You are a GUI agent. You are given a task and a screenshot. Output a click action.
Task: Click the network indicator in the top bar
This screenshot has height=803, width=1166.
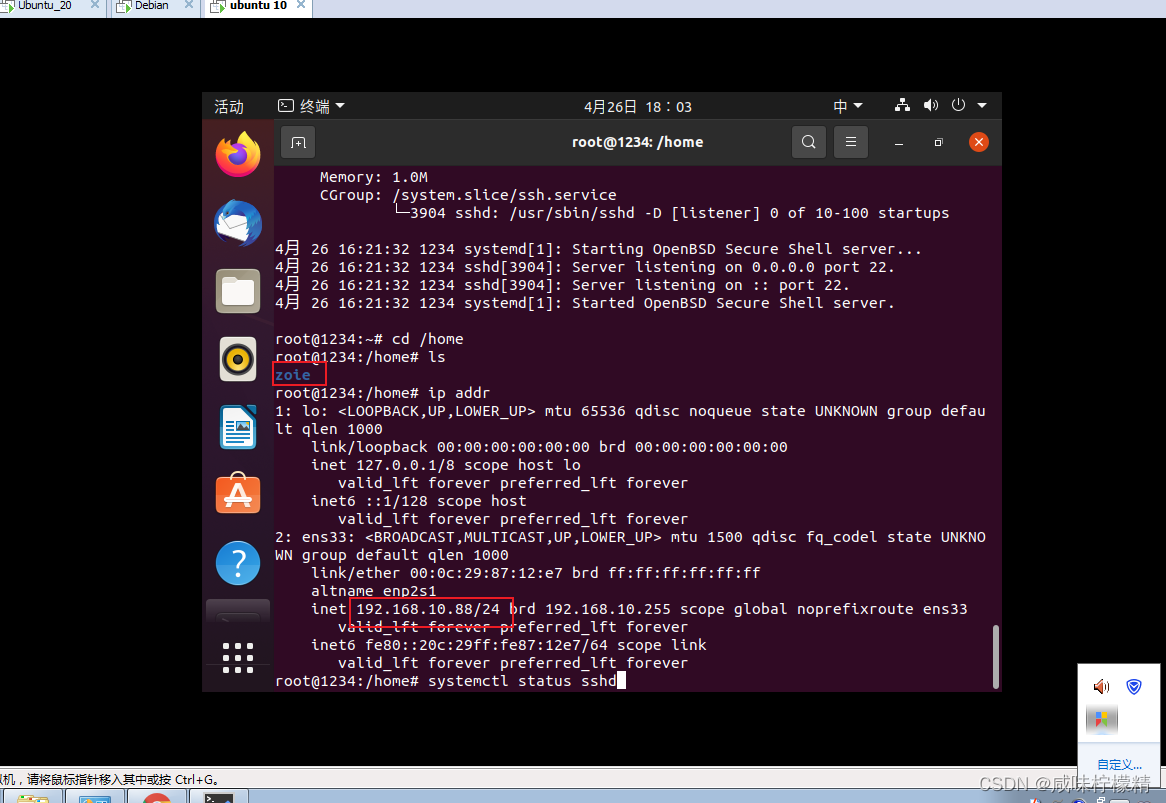tap(901, 104)
